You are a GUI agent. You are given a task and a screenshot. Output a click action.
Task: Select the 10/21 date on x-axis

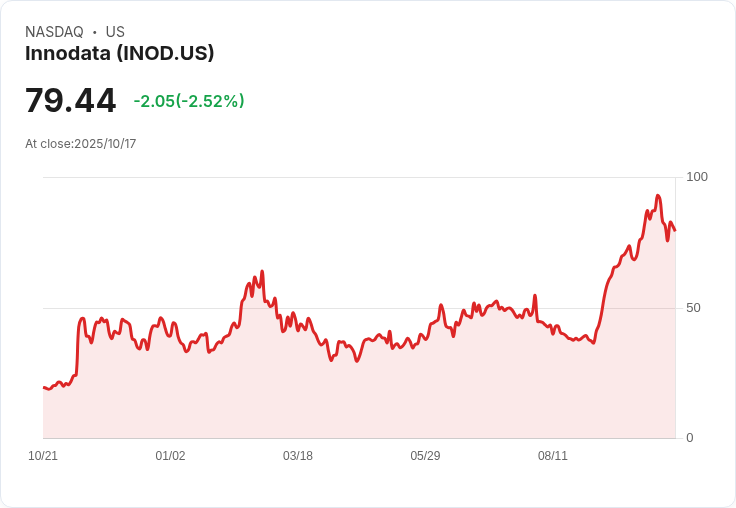click(x=43, y=456)
